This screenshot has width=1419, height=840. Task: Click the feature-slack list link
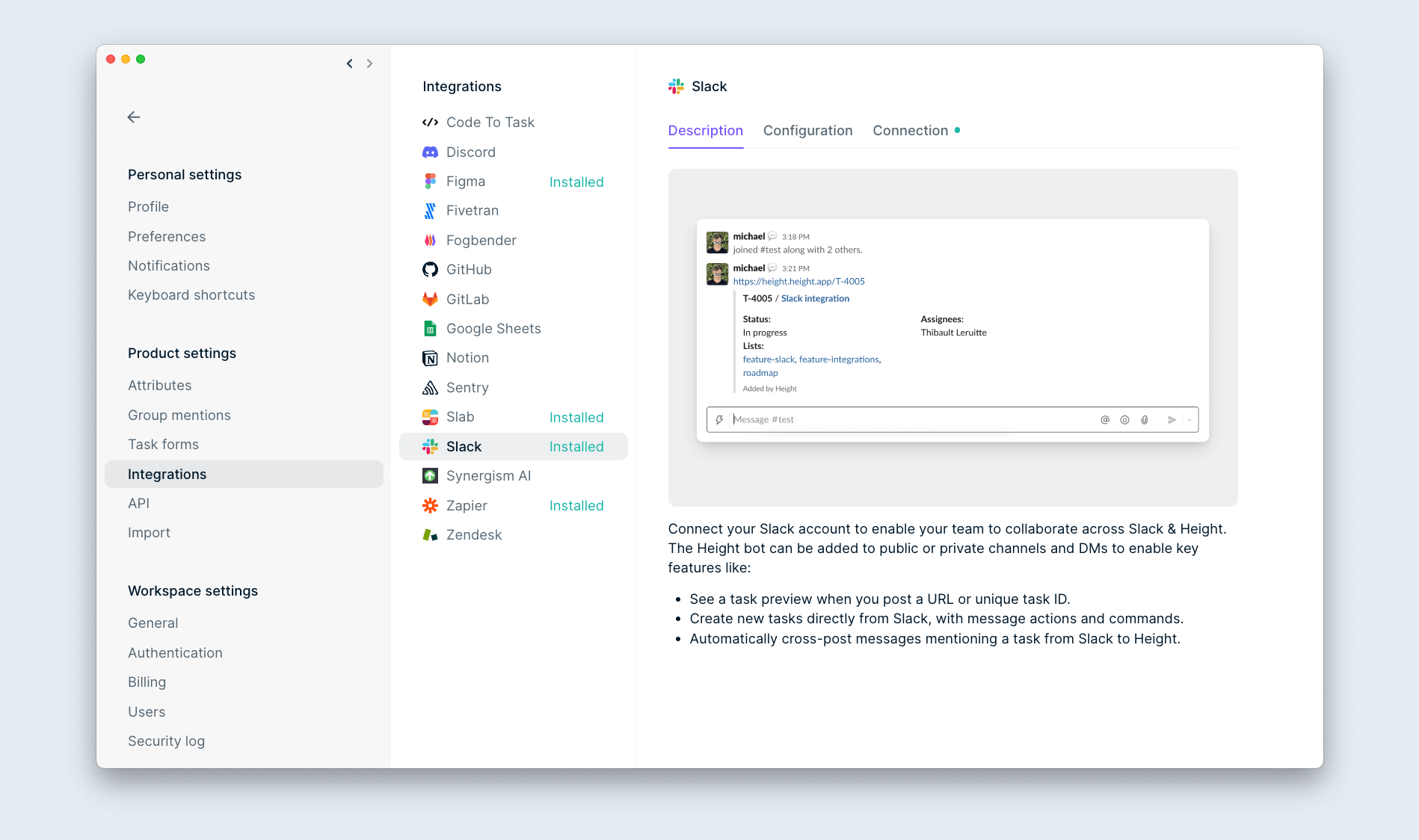pos(769,359)
